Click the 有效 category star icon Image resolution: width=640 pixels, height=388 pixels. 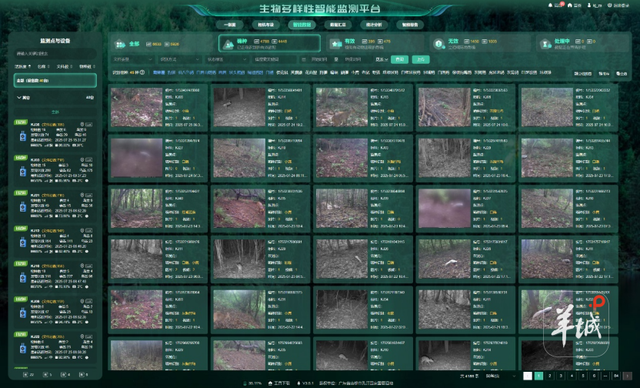click(x=336, y=44)
